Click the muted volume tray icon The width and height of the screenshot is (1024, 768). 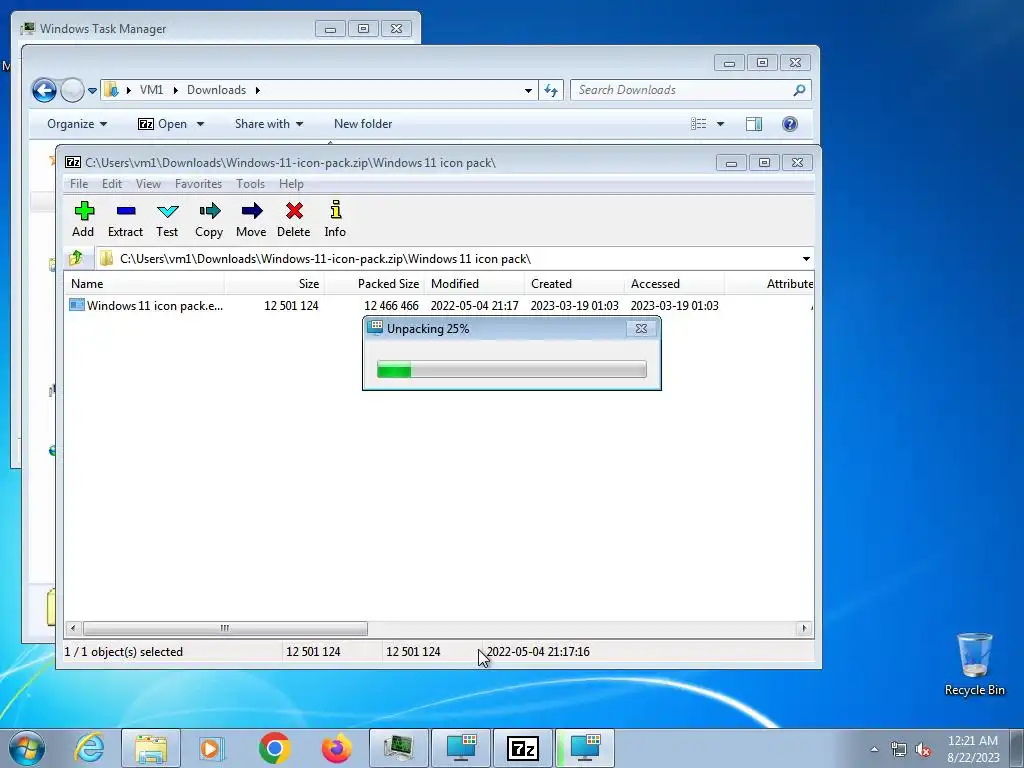(x=923, y=750)
